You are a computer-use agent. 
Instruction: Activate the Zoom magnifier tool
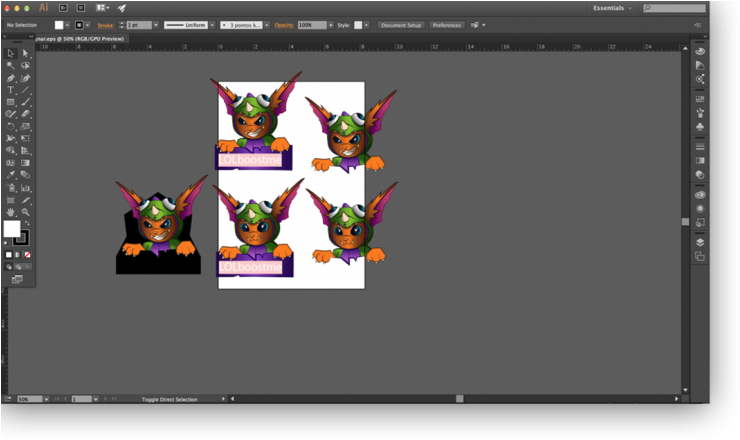[x=25, y=211]
